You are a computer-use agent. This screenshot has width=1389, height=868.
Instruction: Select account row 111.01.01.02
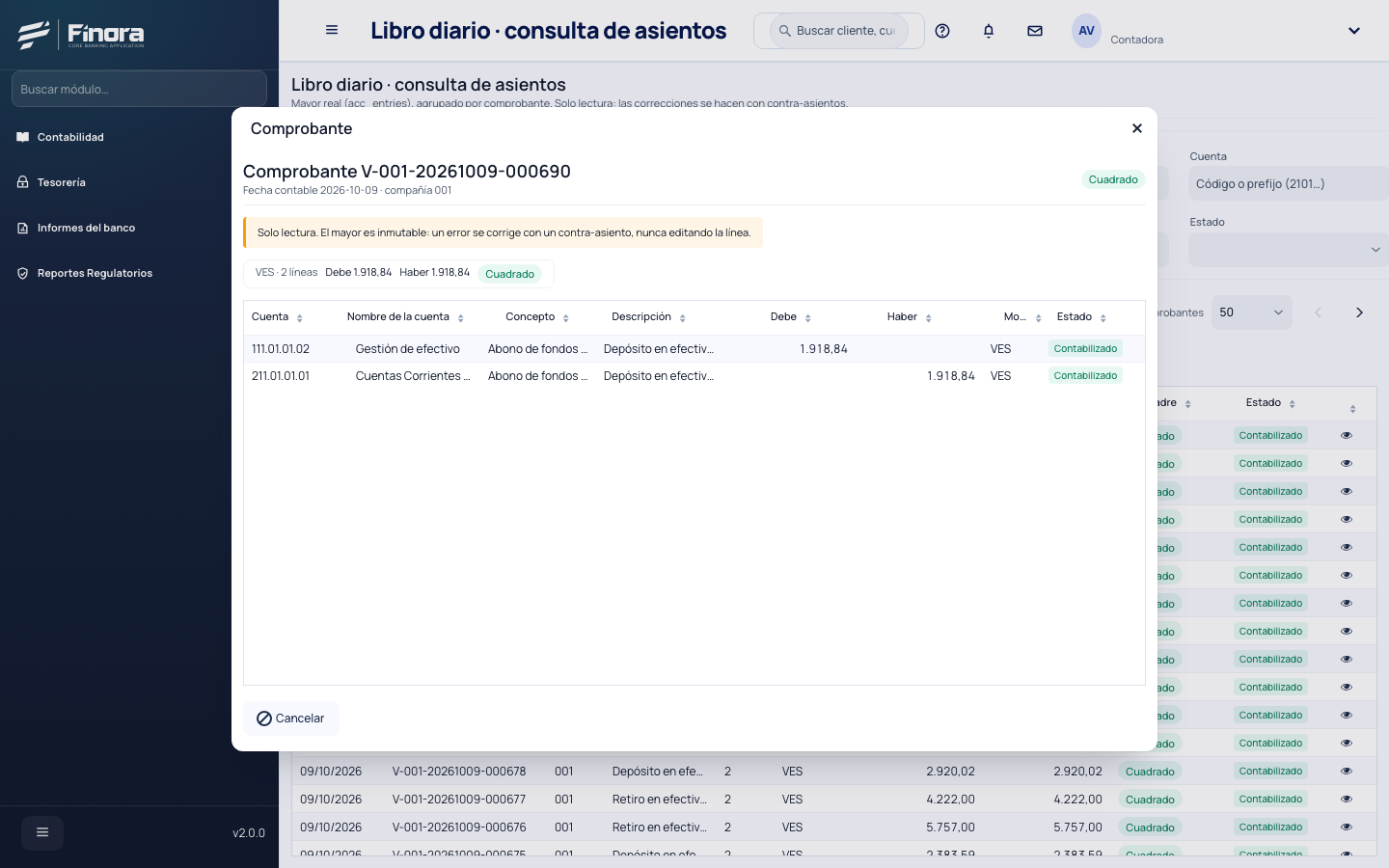(x=694, y=349)
